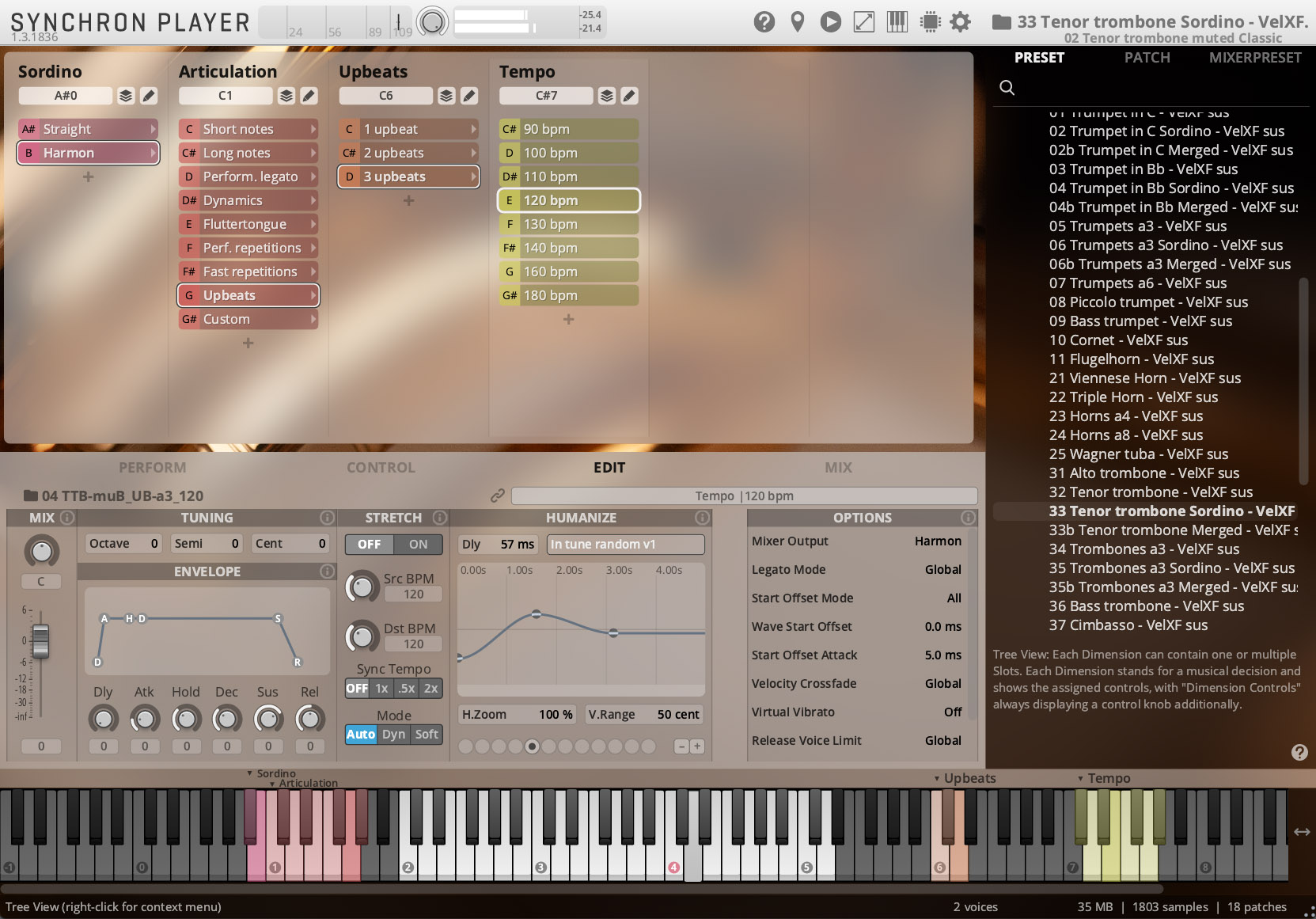1316x919 pixels.
Task: Open the HUMANIZE section info icon
Action: pyautogui.click(x=702, y=518)
